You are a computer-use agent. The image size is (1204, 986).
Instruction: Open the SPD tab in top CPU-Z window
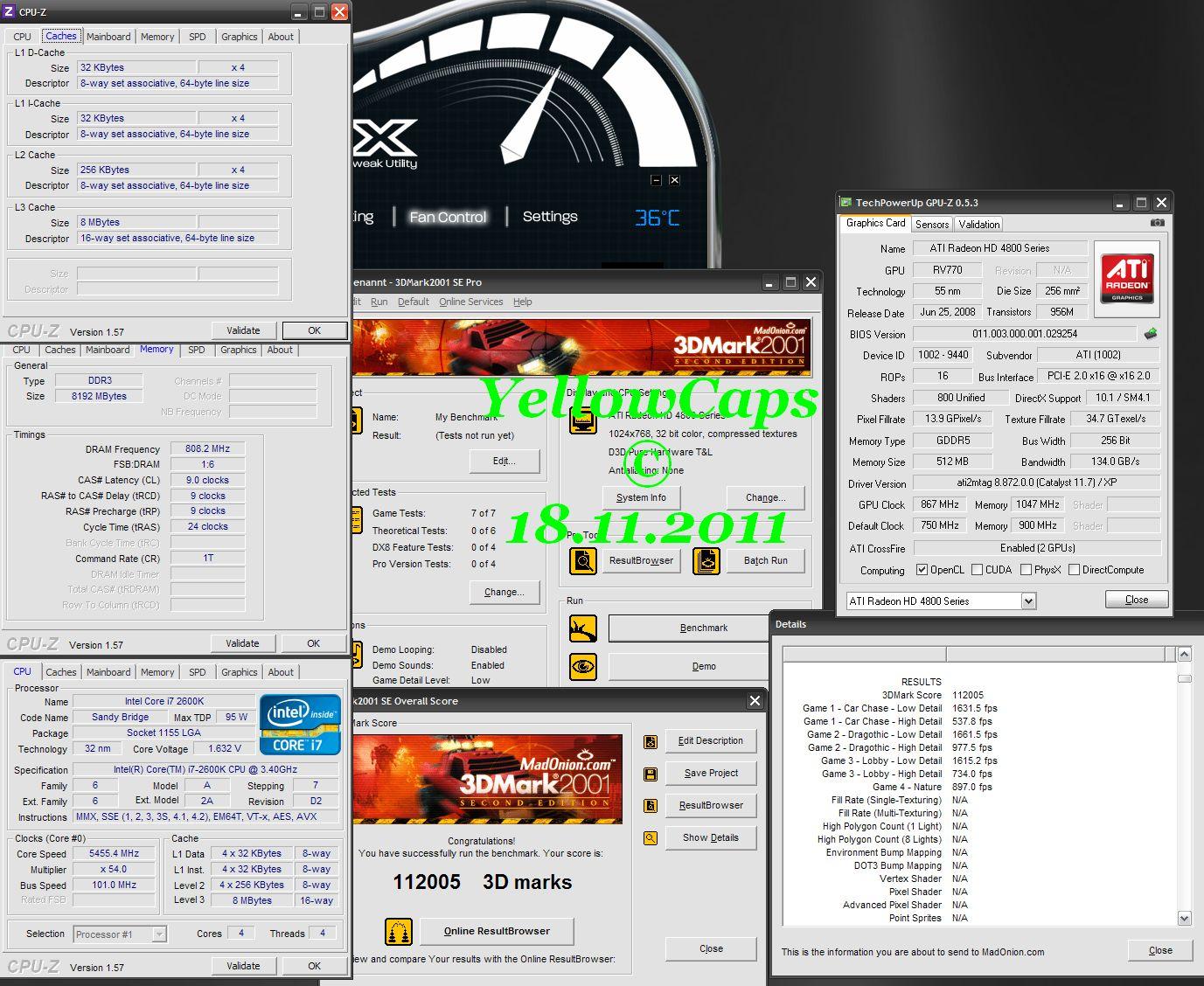click(198, 37)
